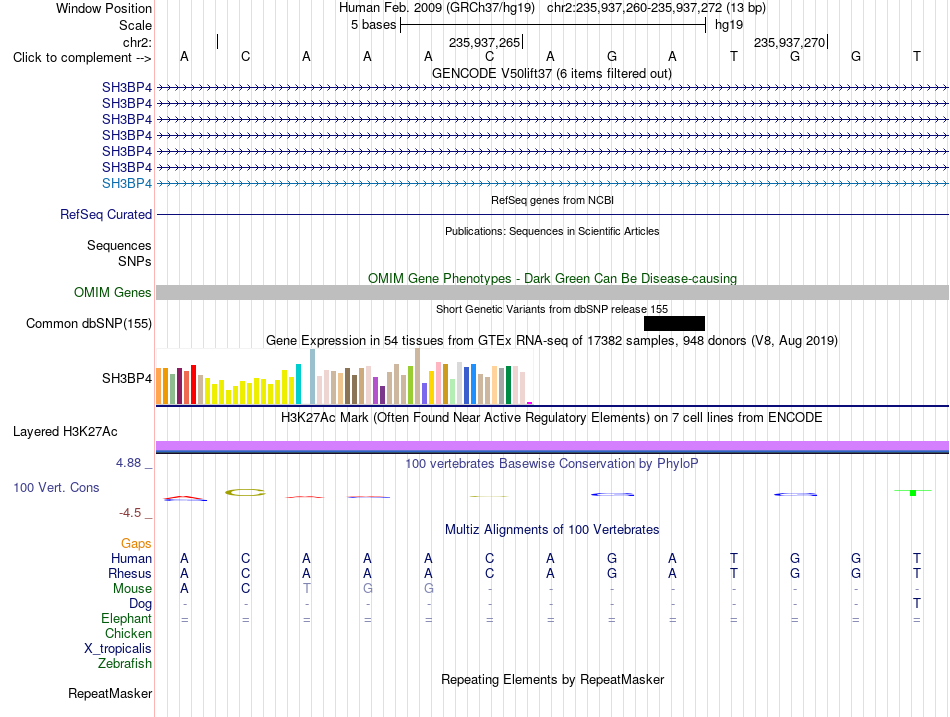950x717 pixels.
Task: Click the GENCODE V50lift37 track title
Action: pos(552,73)
